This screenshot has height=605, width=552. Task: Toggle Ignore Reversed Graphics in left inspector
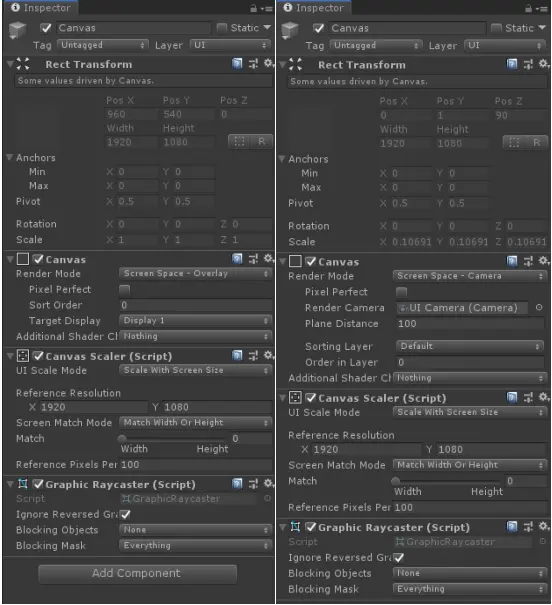125,514
